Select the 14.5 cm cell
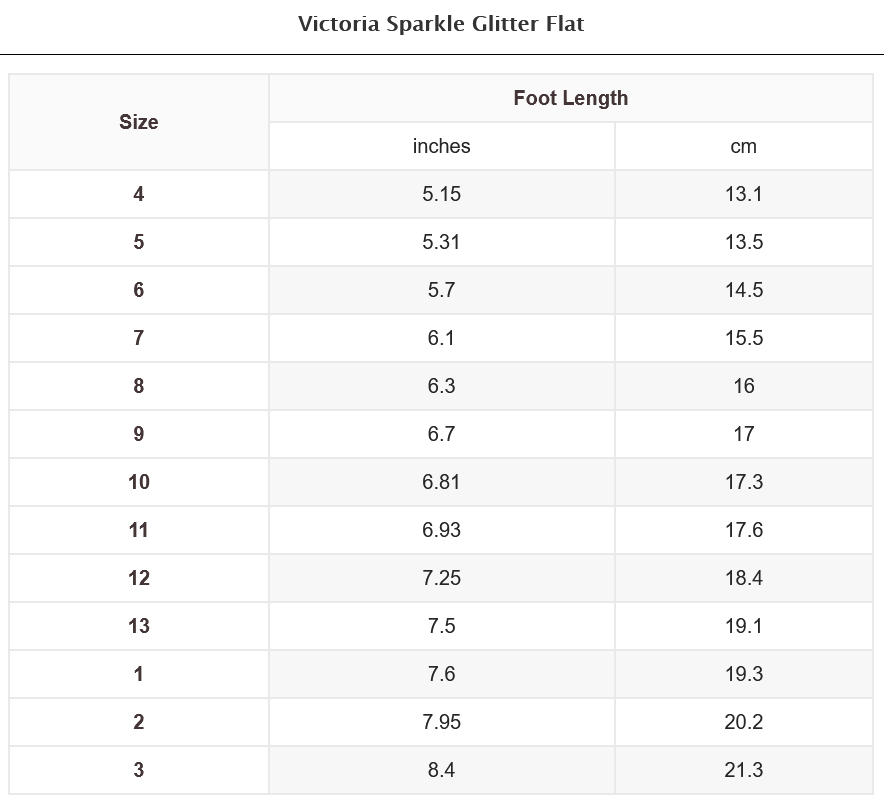 [743, 290]
